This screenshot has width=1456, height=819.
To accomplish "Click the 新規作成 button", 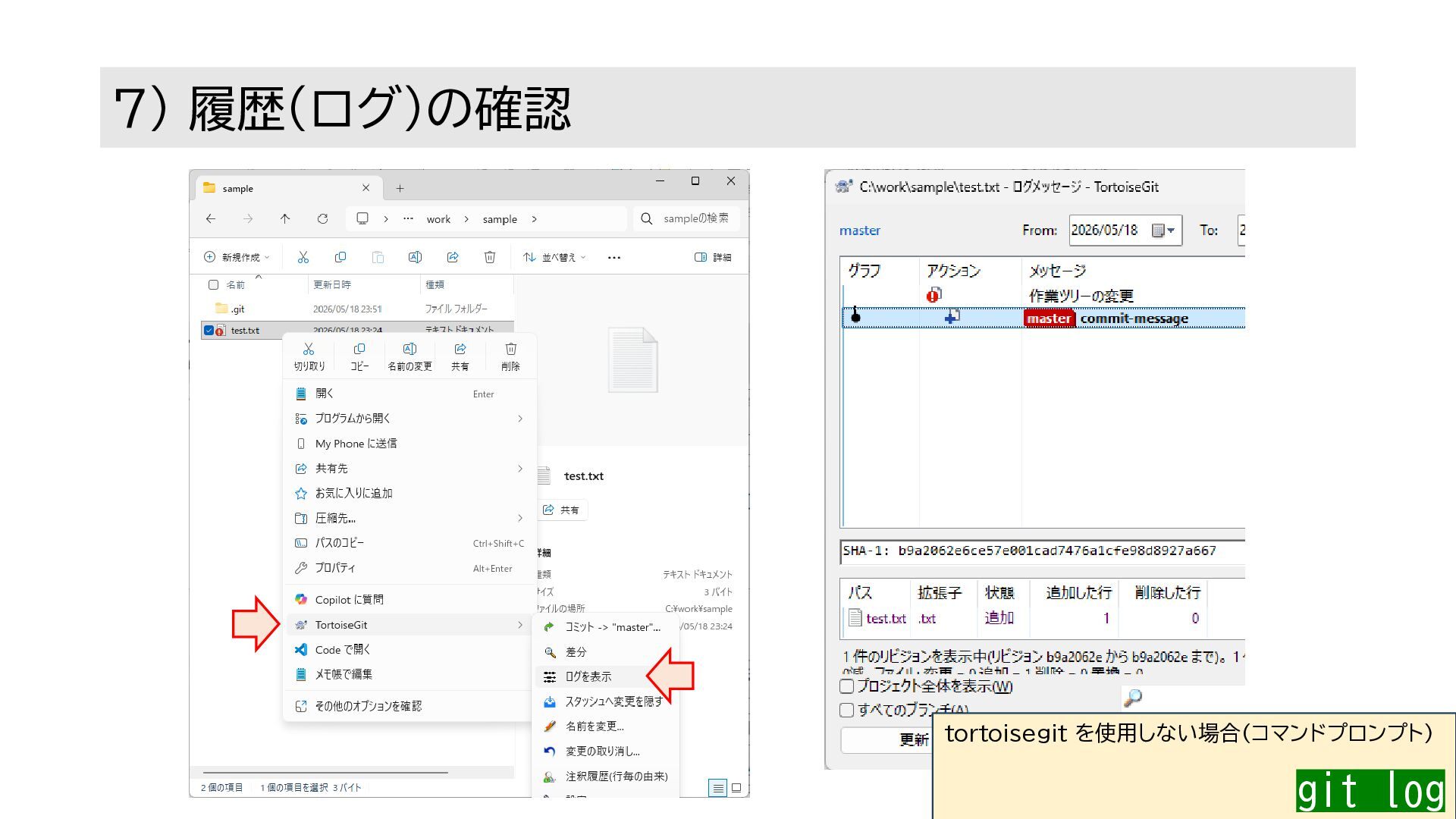I will (237, 257).
